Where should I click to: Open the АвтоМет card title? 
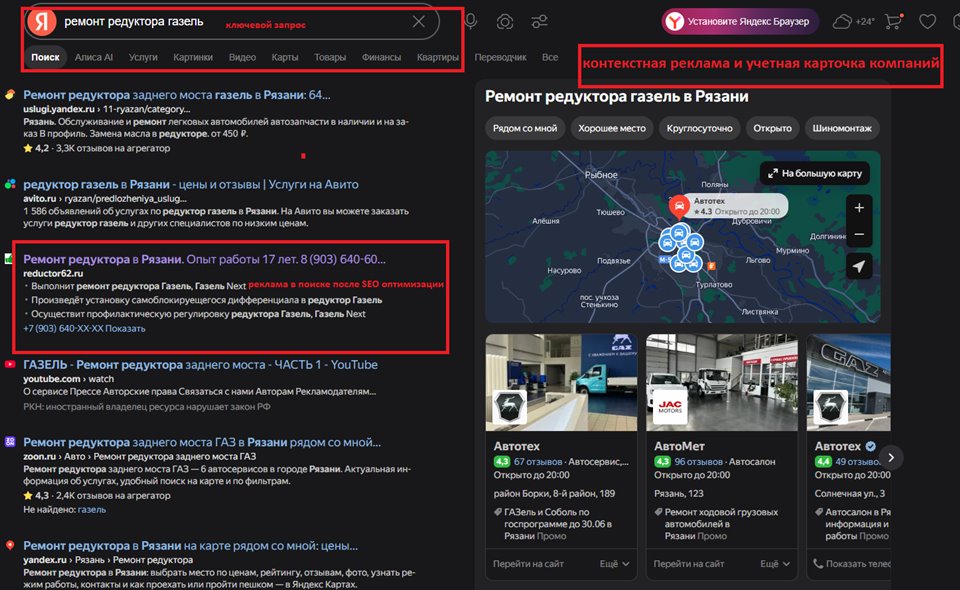pos(679,446)
